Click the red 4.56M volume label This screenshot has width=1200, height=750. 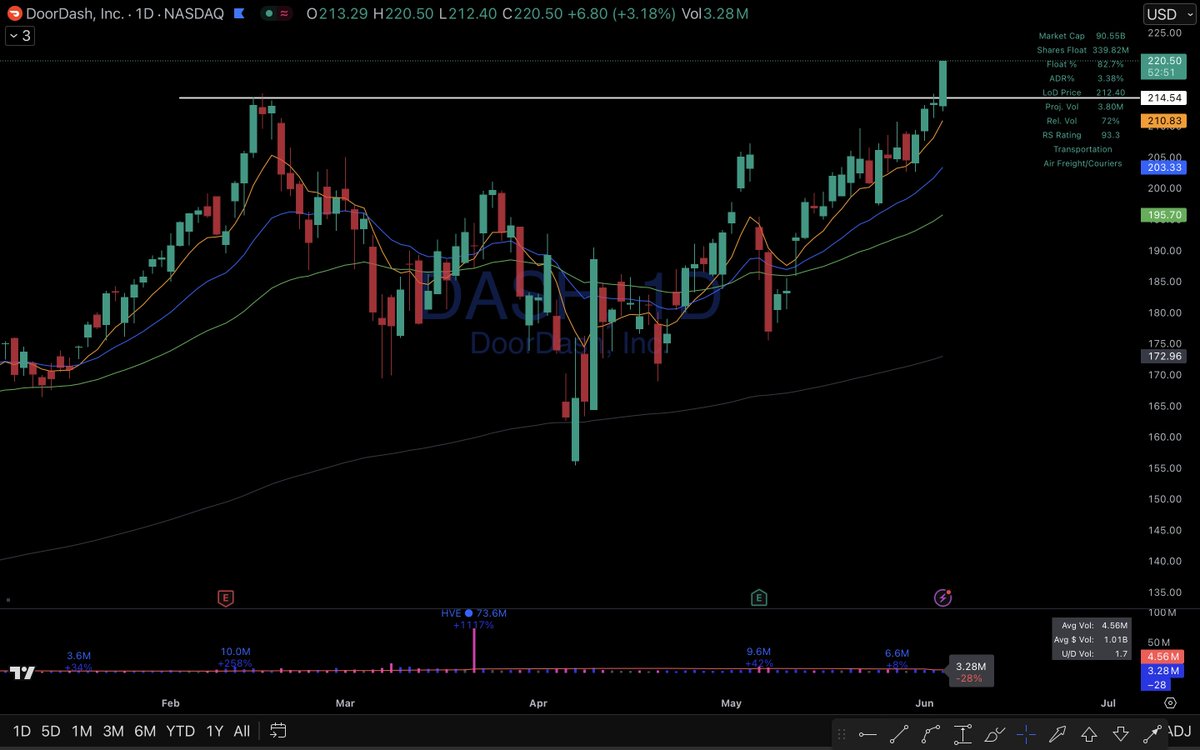point(1164,657)
